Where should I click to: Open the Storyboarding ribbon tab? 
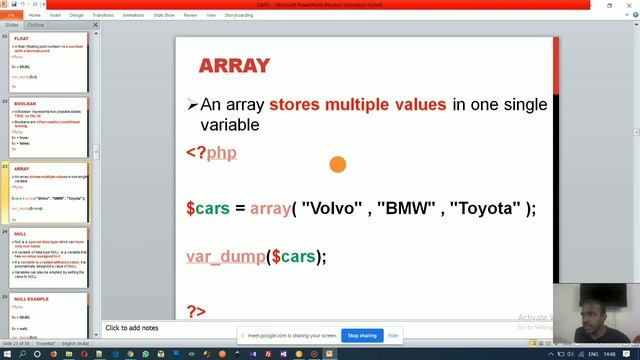click(x=239, y=15)
